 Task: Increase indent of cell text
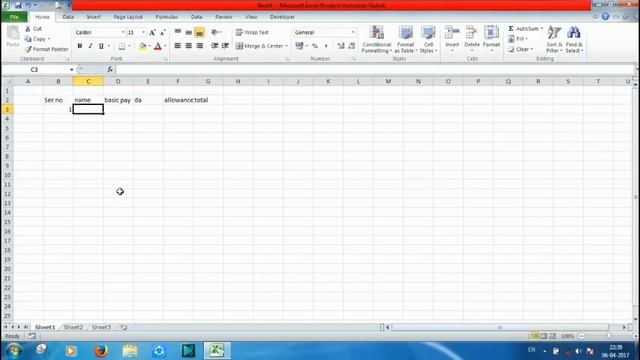[225, 46]
